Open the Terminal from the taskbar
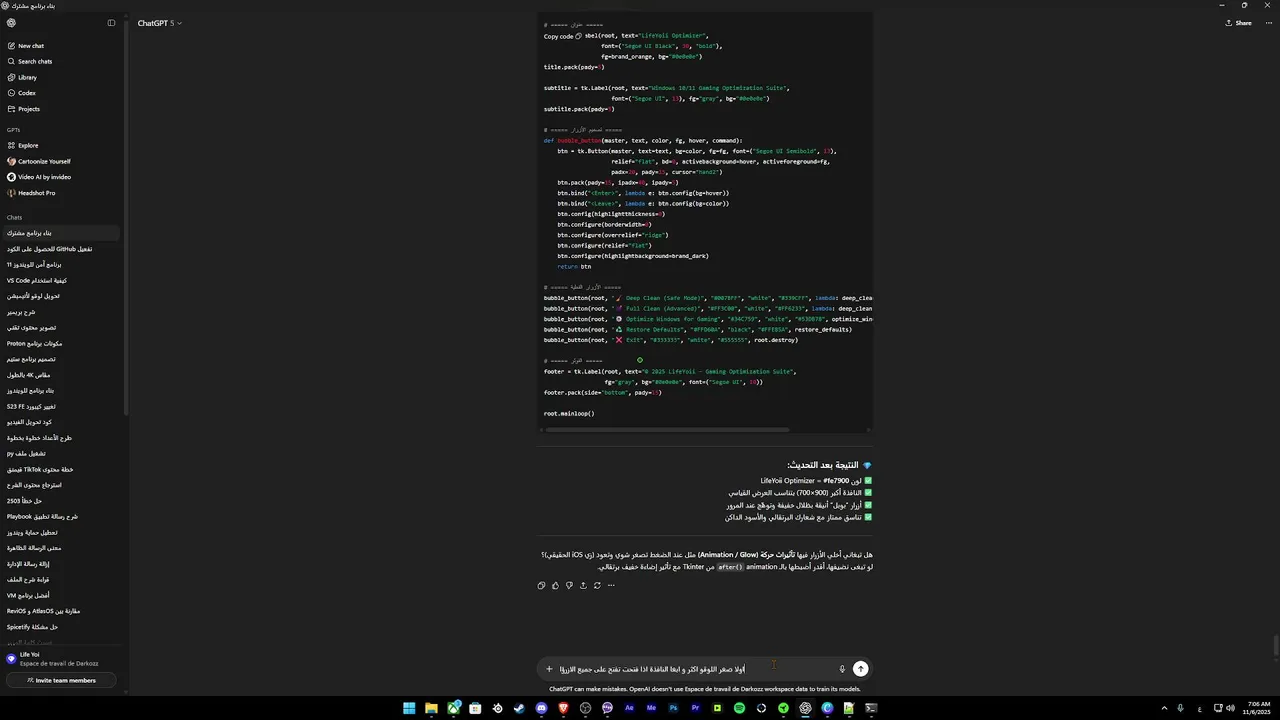This screenshot has width=1280, height=720. click(871, 708)
